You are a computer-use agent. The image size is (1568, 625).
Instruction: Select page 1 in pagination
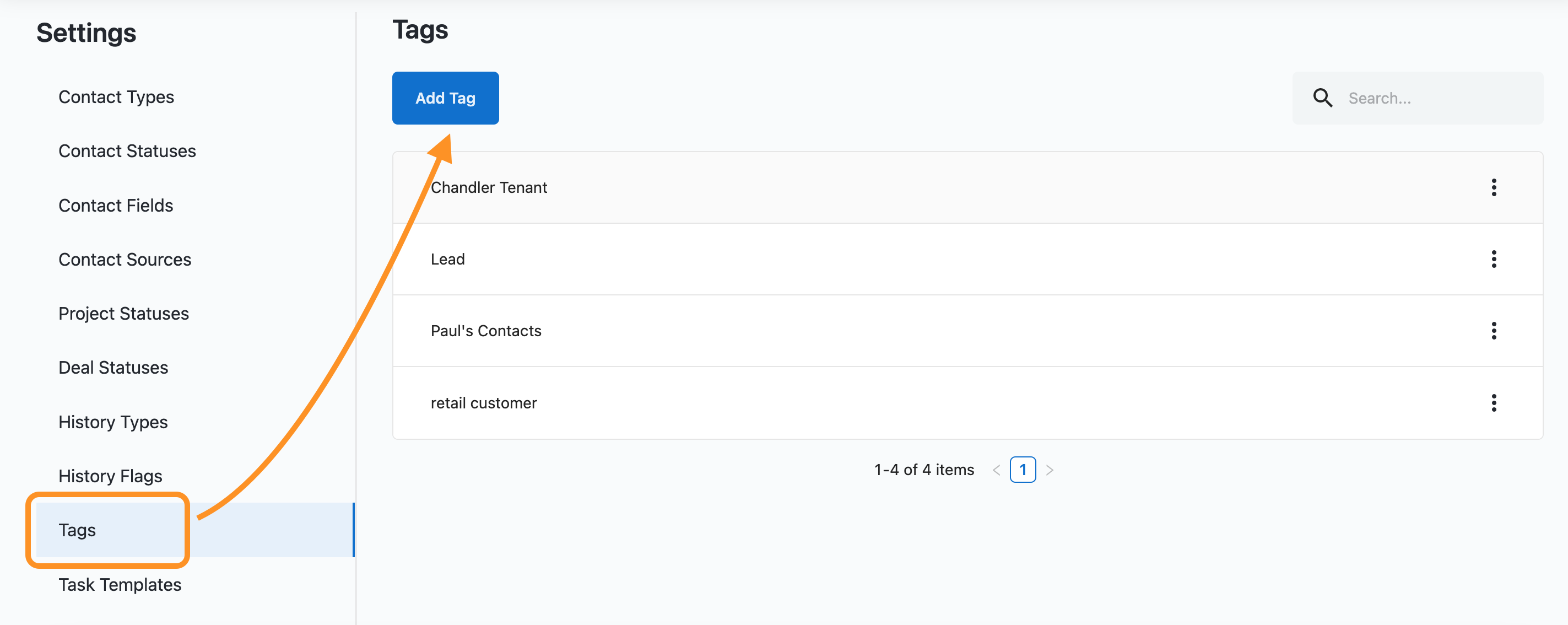click(1022, 470)
